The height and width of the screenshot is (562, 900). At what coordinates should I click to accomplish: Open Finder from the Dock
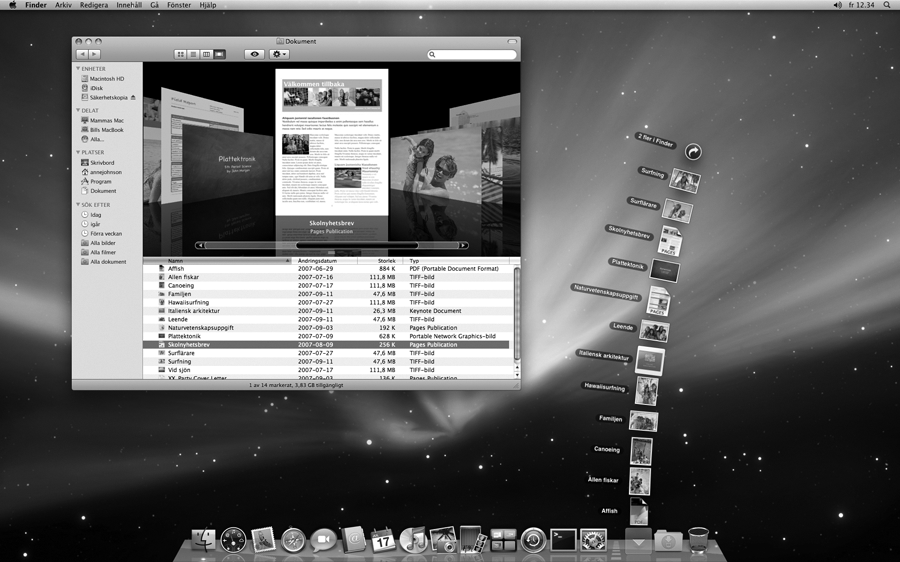203,540
